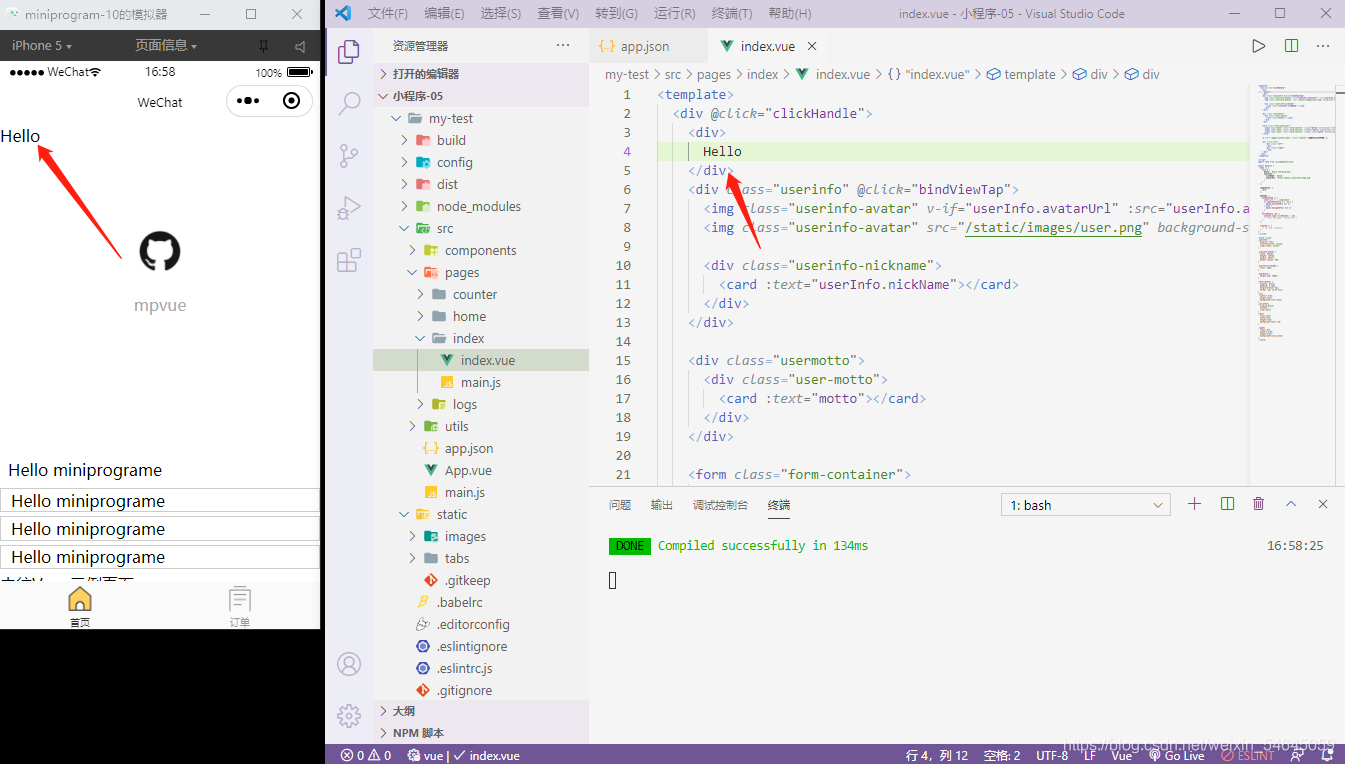Image resolution: width=1345 pixels, height=764 pixels.
Task: Click the ESLint status bar item
Action: (1247, 756)
